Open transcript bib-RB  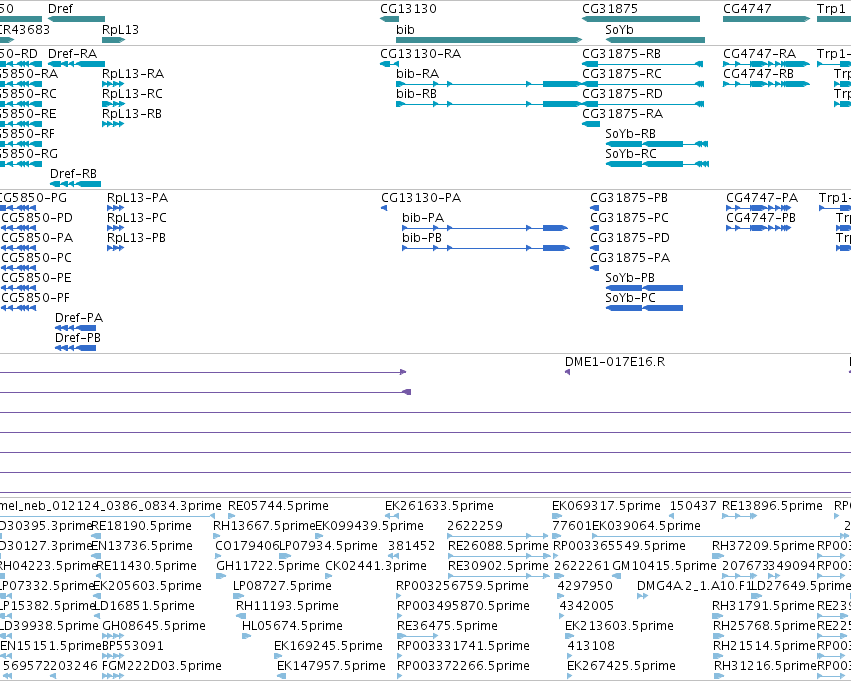coord(488,104)
